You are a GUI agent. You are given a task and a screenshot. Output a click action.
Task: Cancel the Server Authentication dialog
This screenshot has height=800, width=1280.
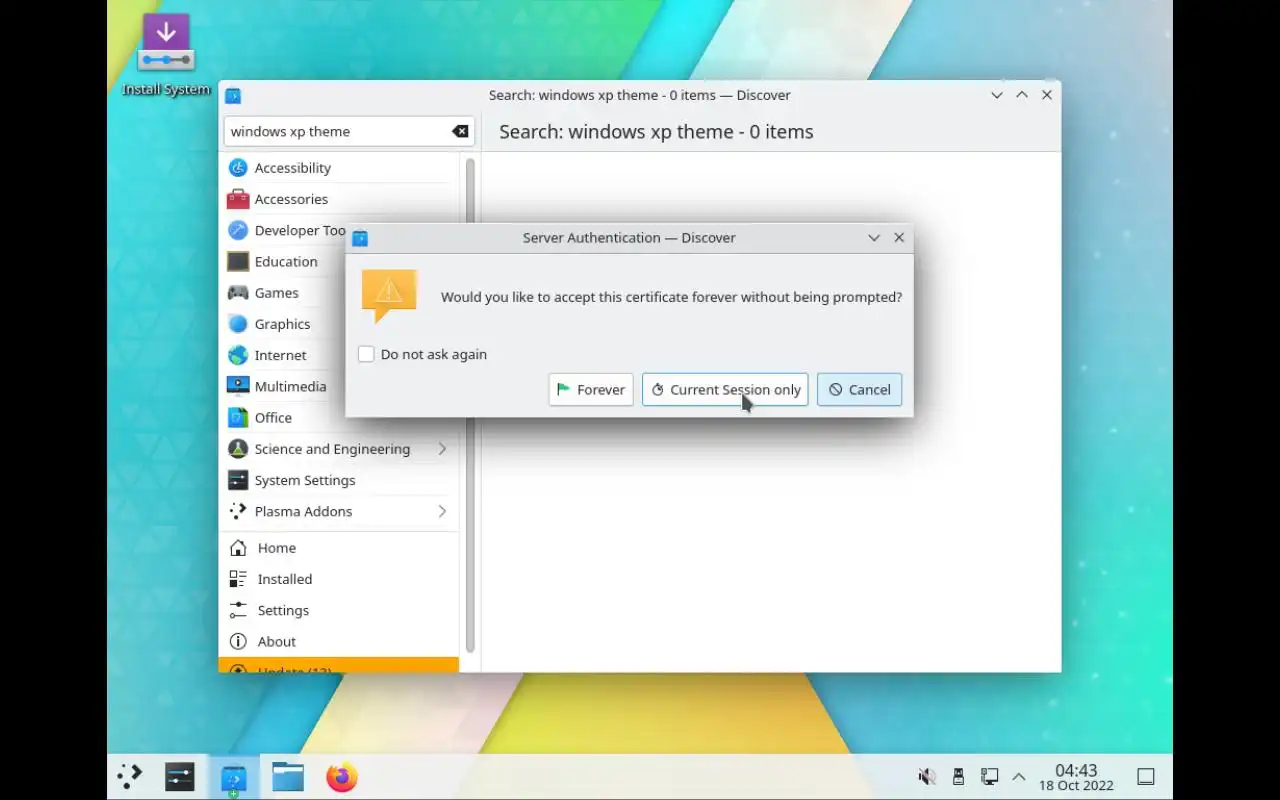click(860, 390)
